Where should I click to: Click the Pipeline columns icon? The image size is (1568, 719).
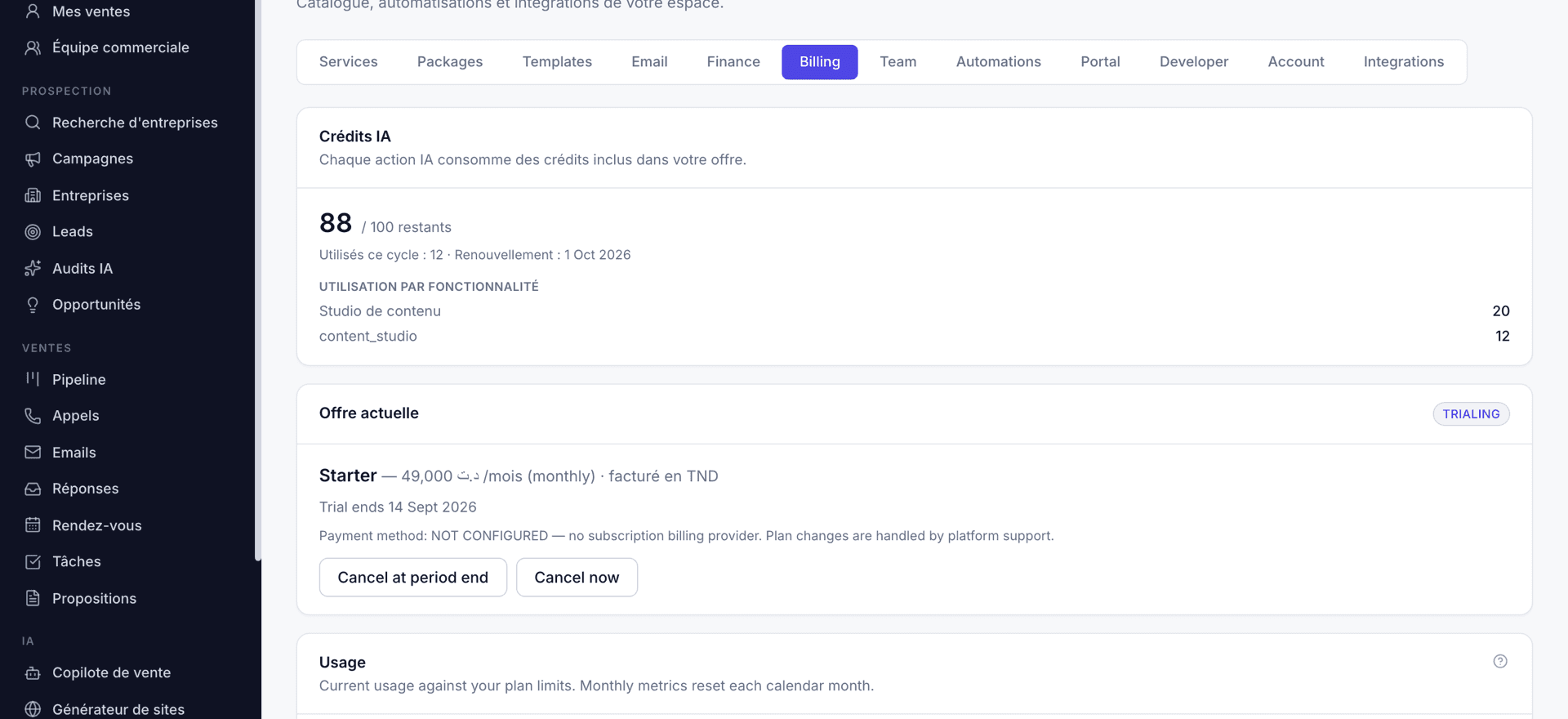[33, 379]
